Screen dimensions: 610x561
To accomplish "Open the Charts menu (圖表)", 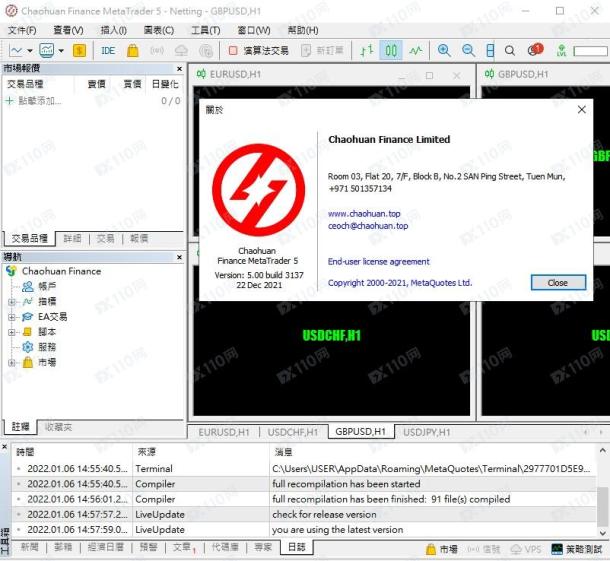I will coord(159,30).
